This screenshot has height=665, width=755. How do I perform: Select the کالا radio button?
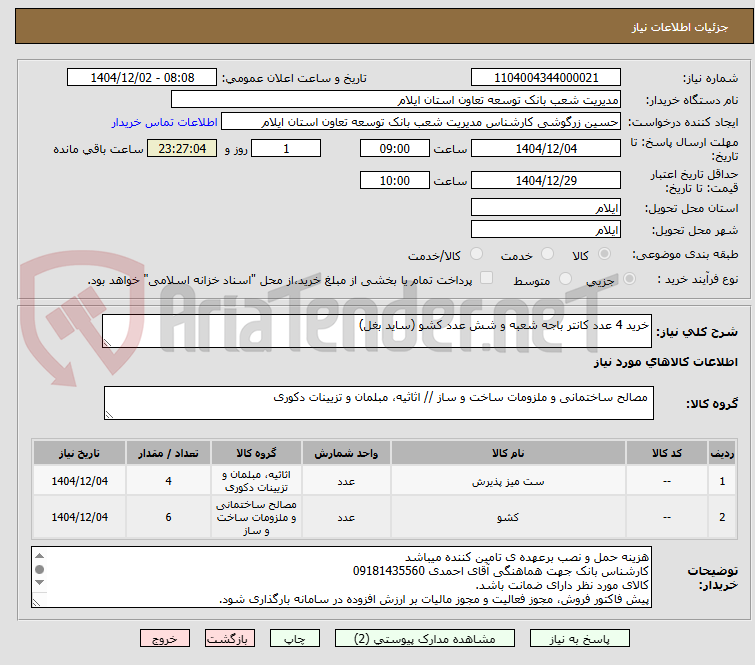pyautogui.click(x=604, y=254)
